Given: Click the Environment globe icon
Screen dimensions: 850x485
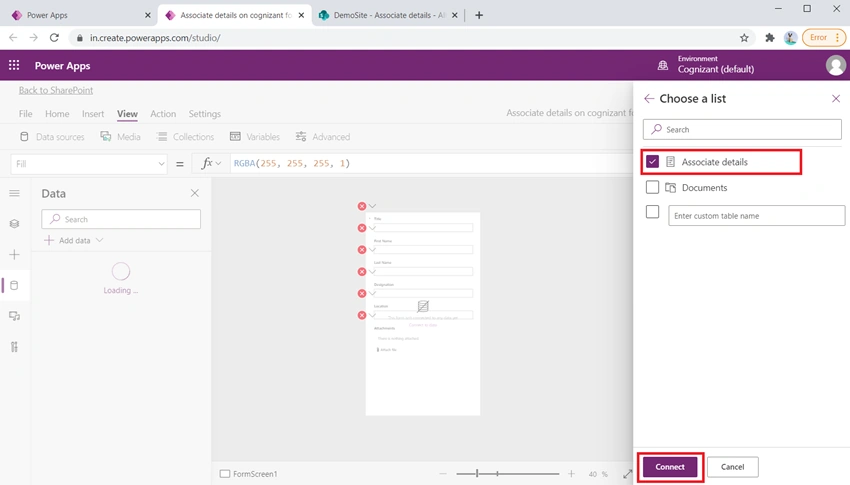Looking at the screenshot, I should click(x=662, y=66).
